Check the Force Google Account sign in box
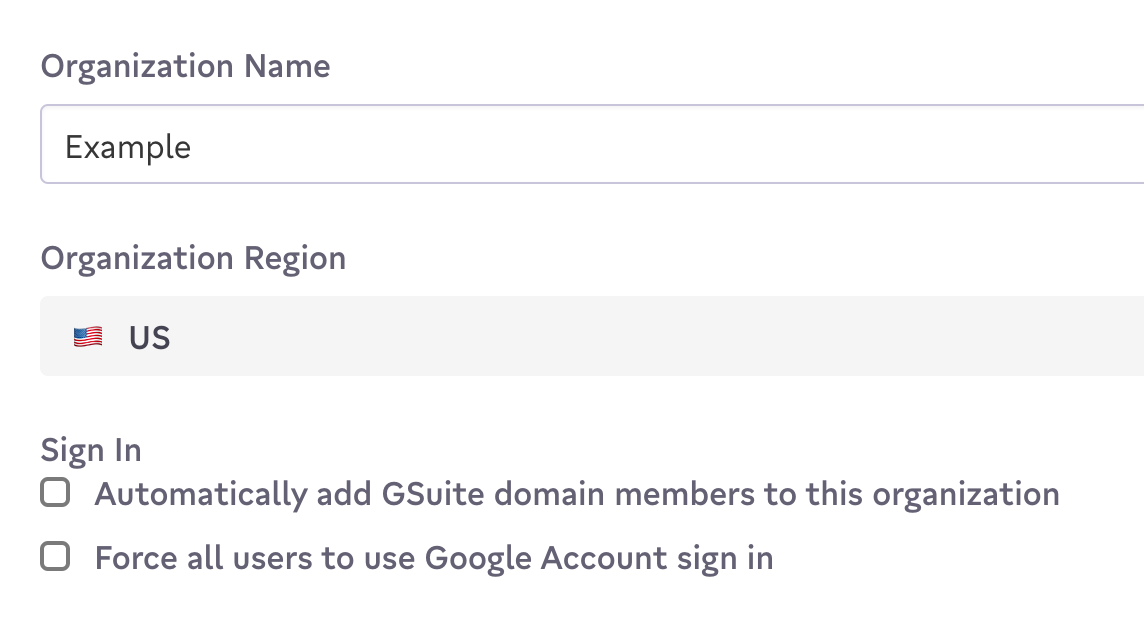The width and height of the screenshot is (1144, 620). [x=55, y=557]
